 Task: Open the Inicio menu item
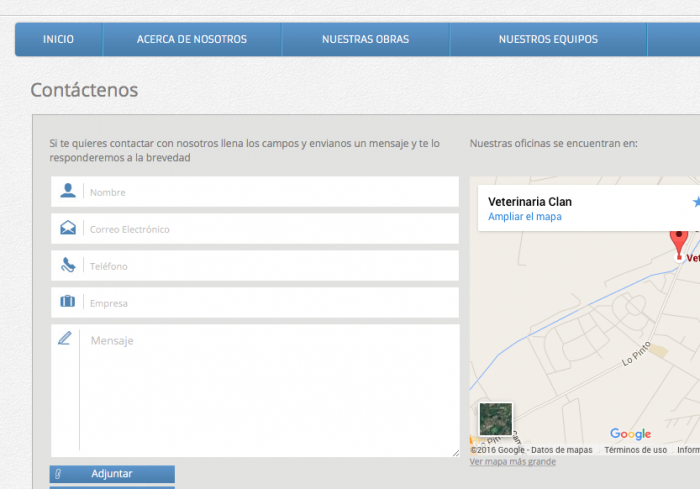click(58, 40)
